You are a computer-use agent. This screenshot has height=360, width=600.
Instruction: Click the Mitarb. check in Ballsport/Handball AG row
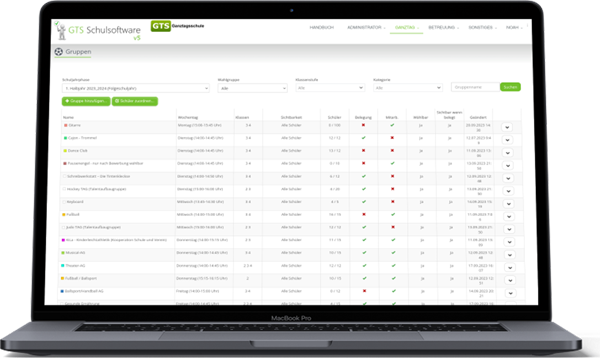click(393, 291)
